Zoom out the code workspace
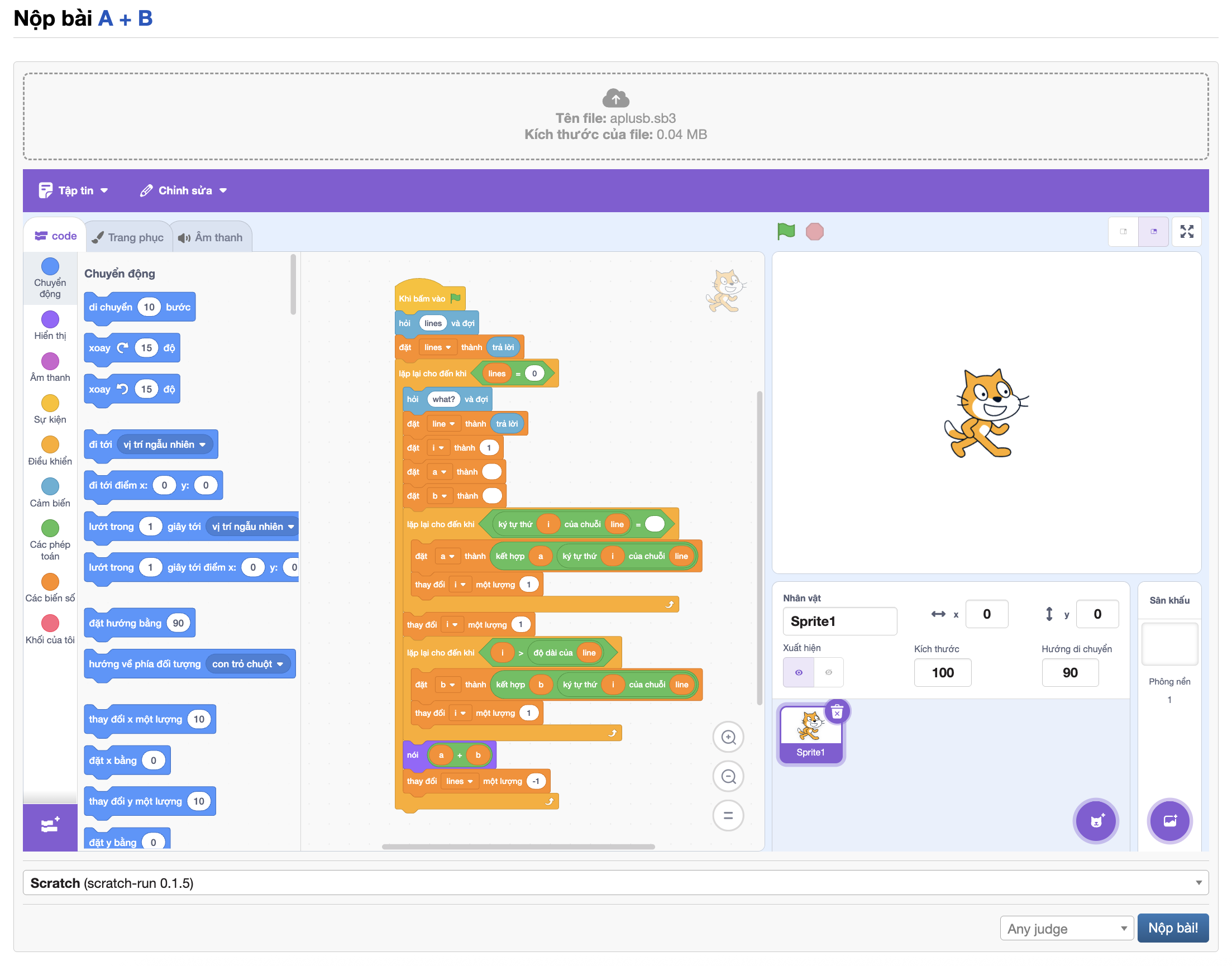 pyautogui.click(x=729, y=777)
